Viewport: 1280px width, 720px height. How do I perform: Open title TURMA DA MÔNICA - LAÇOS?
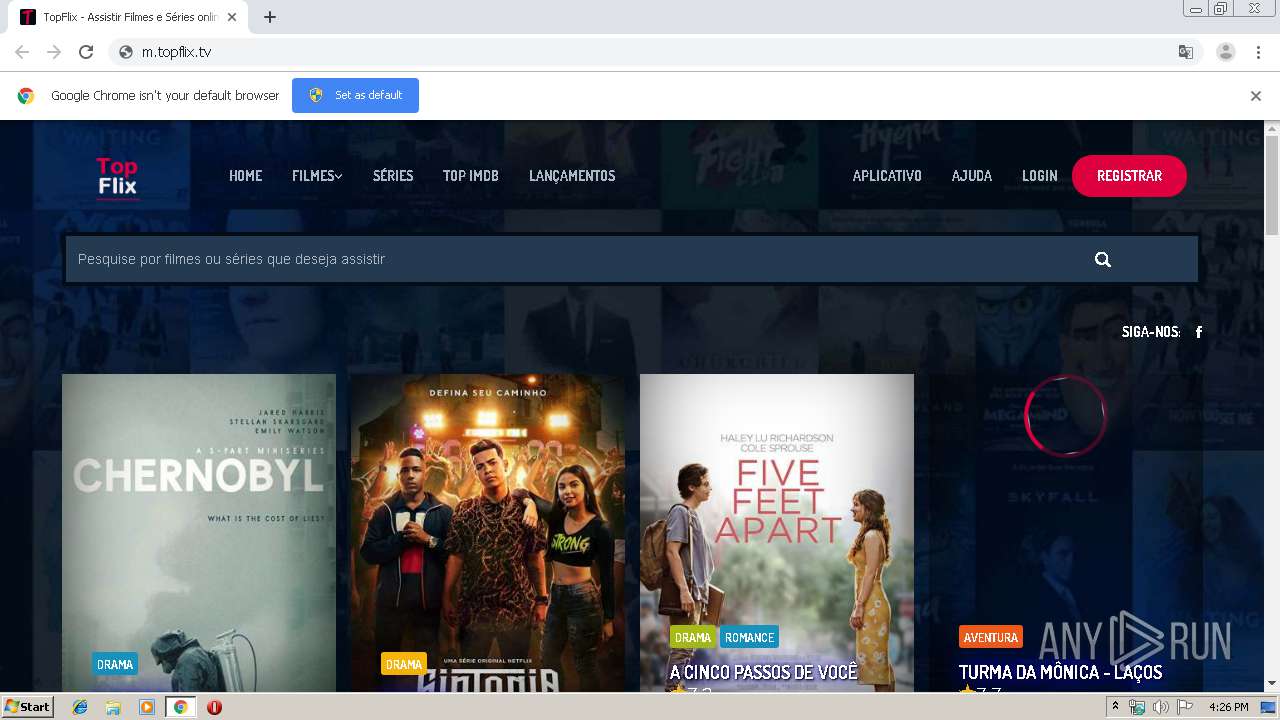tap(1061, 672)
